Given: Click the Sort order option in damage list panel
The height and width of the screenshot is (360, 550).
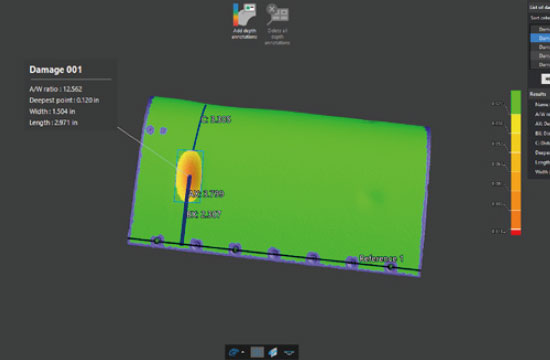Looking at the screenshot, I should [x=539, y=18].
